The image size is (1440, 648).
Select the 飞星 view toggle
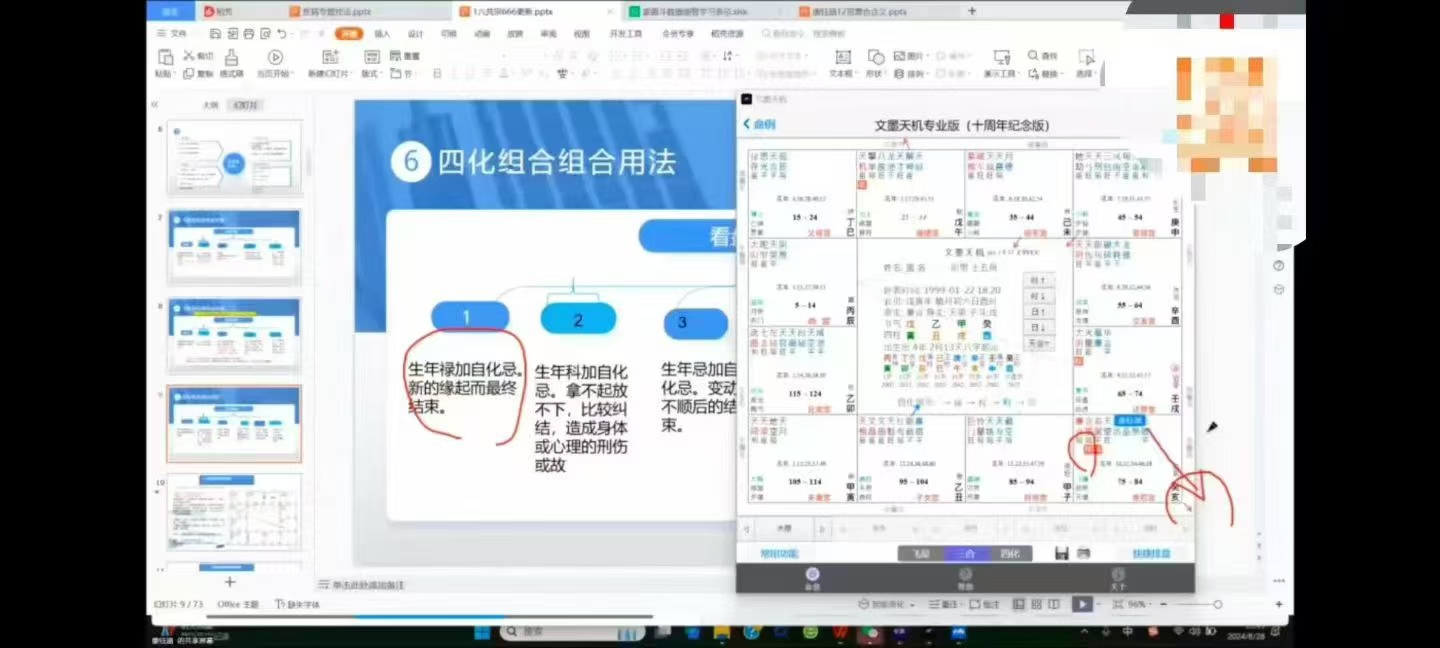coord(919,553)
